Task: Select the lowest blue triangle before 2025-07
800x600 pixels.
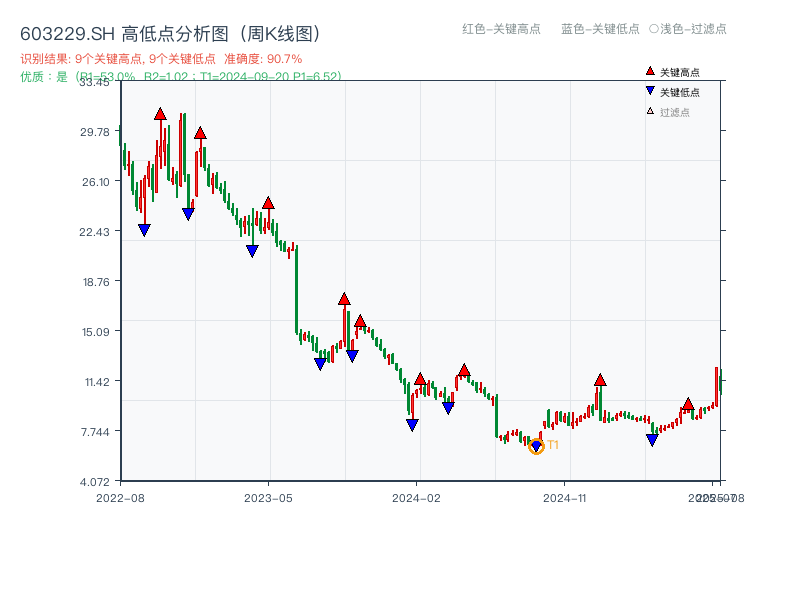Action: pyautogui.click(x=652, y=440)
